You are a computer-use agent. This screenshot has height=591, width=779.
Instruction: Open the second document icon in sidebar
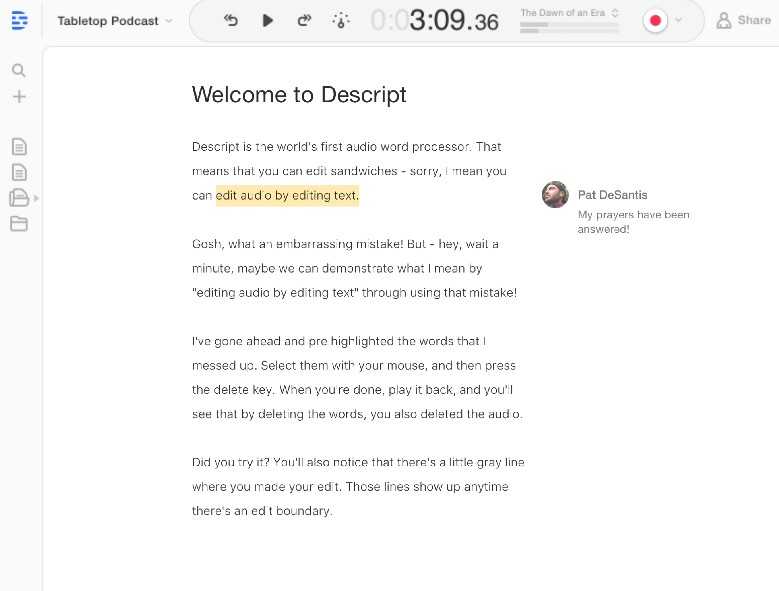click(x=19, y=172)
